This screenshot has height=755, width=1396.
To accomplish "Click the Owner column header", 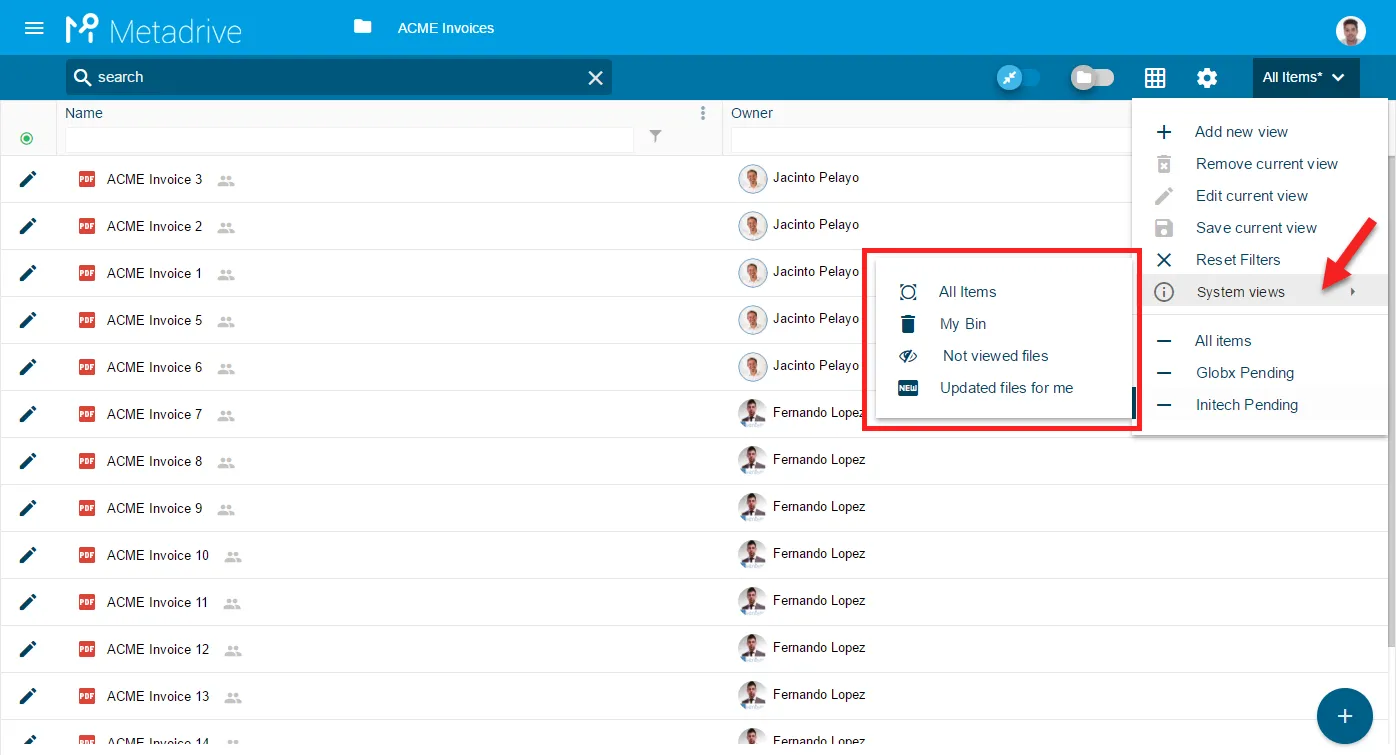I will (752, 113).
